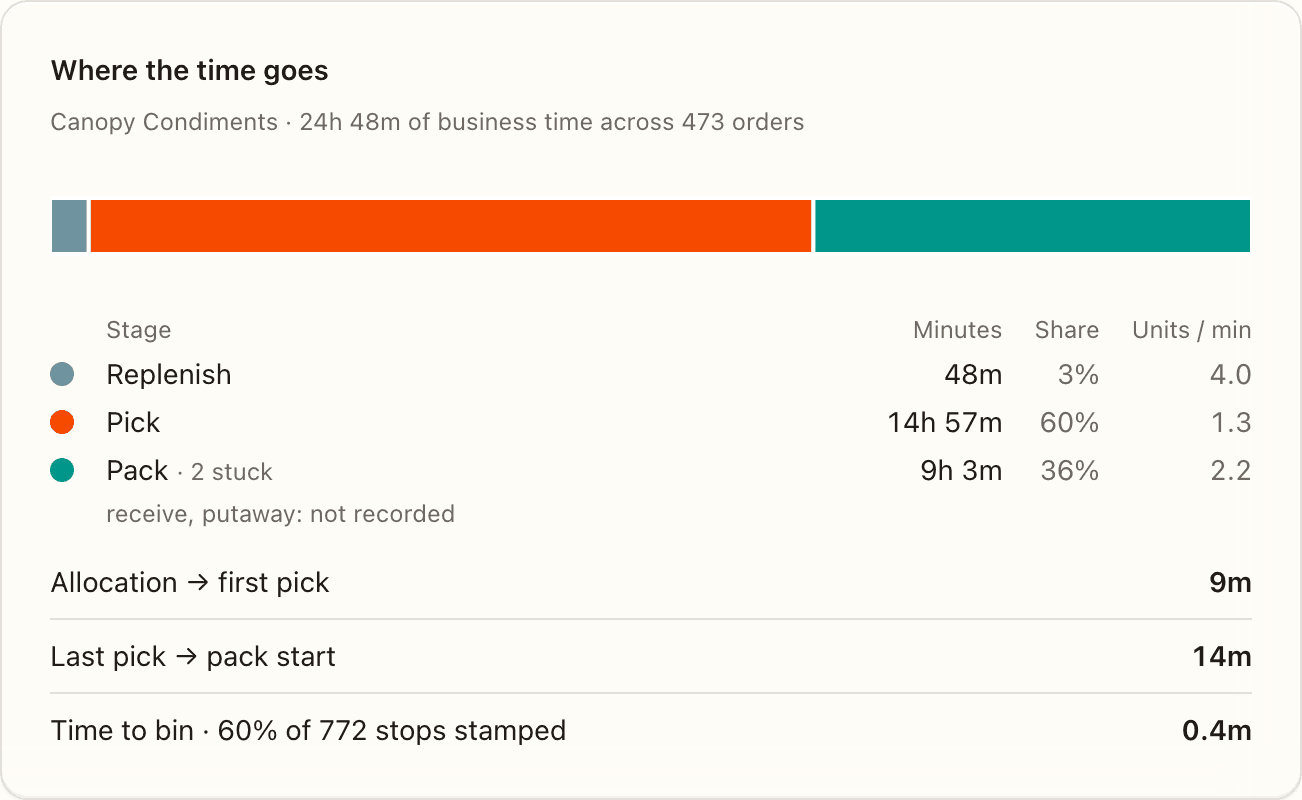Open the 'Allocation → first pick' row

(x=651, y=583)
